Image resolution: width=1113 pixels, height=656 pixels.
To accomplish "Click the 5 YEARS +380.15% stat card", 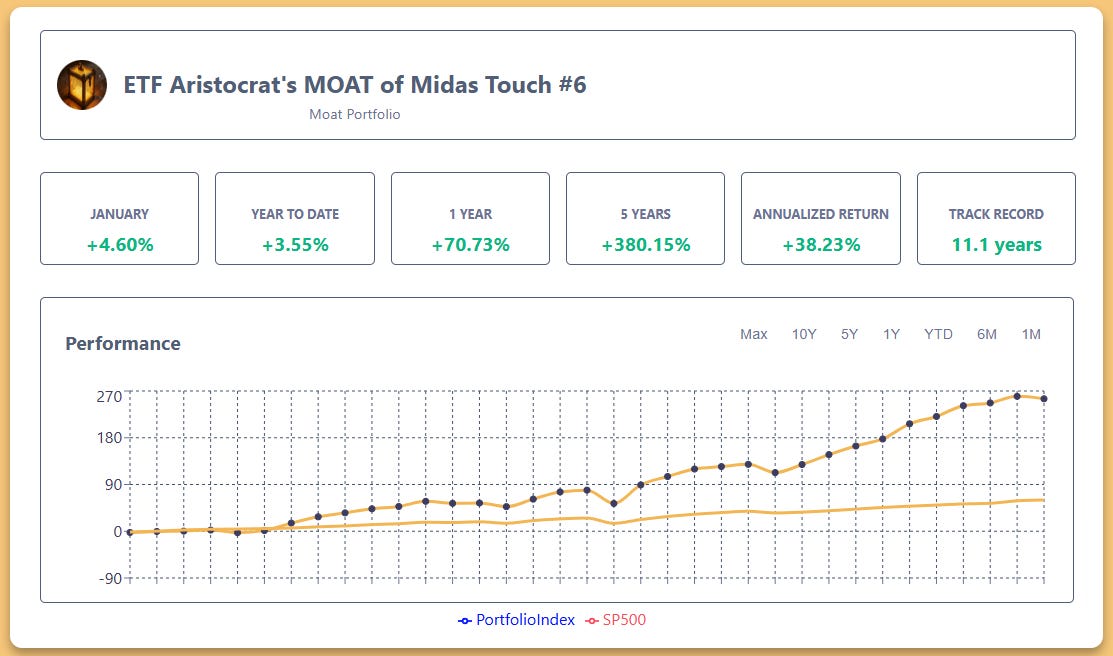I will (x=645, y=218).
